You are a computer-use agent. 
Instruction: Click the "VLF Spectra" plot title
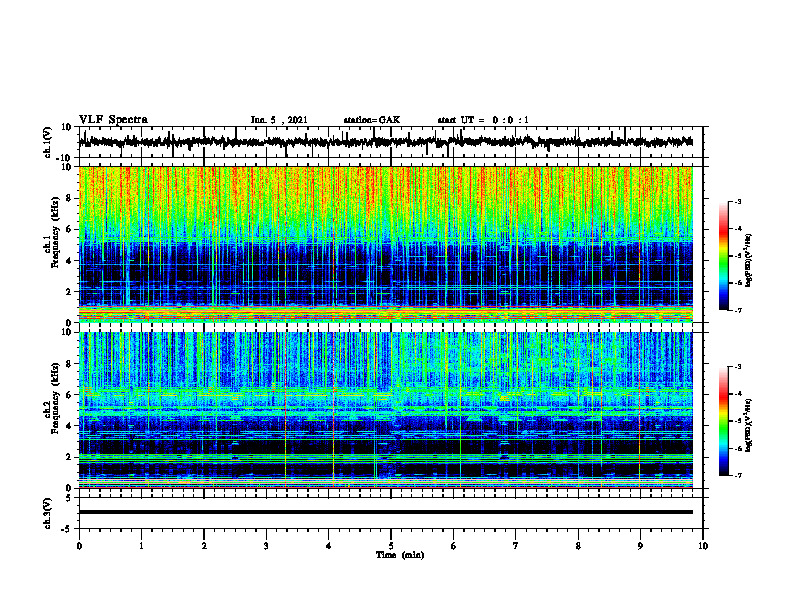(x=113, y=120)
